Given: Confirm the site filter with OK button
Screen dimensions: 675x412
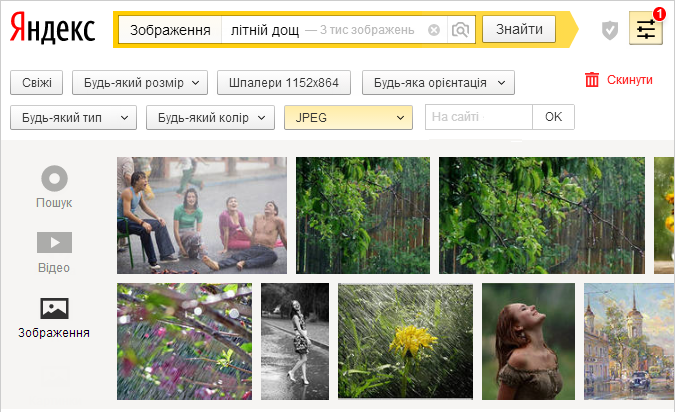Looking at the screenshot, I should click(x=553, y=117).
